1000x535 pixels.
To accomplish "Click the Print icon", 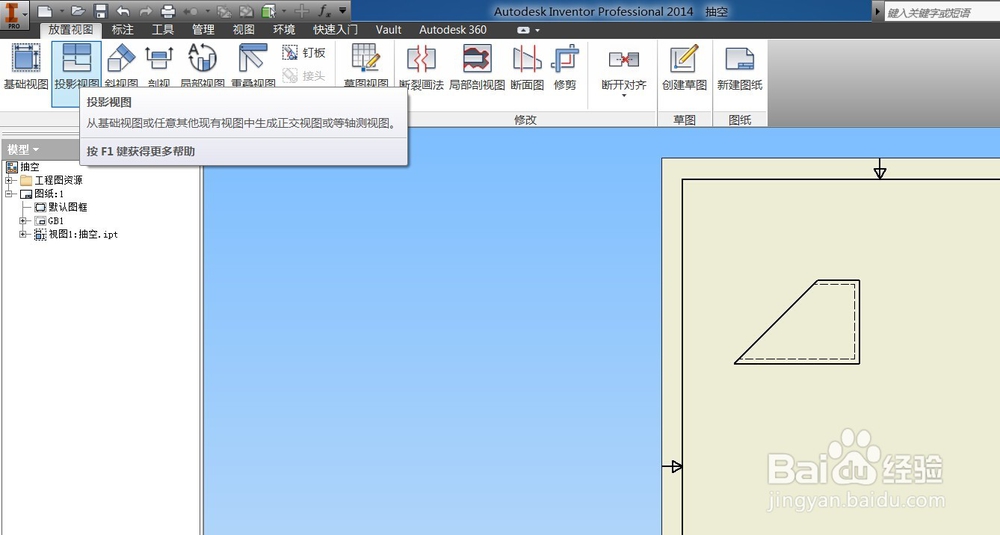I will click(x=168, y=11).
